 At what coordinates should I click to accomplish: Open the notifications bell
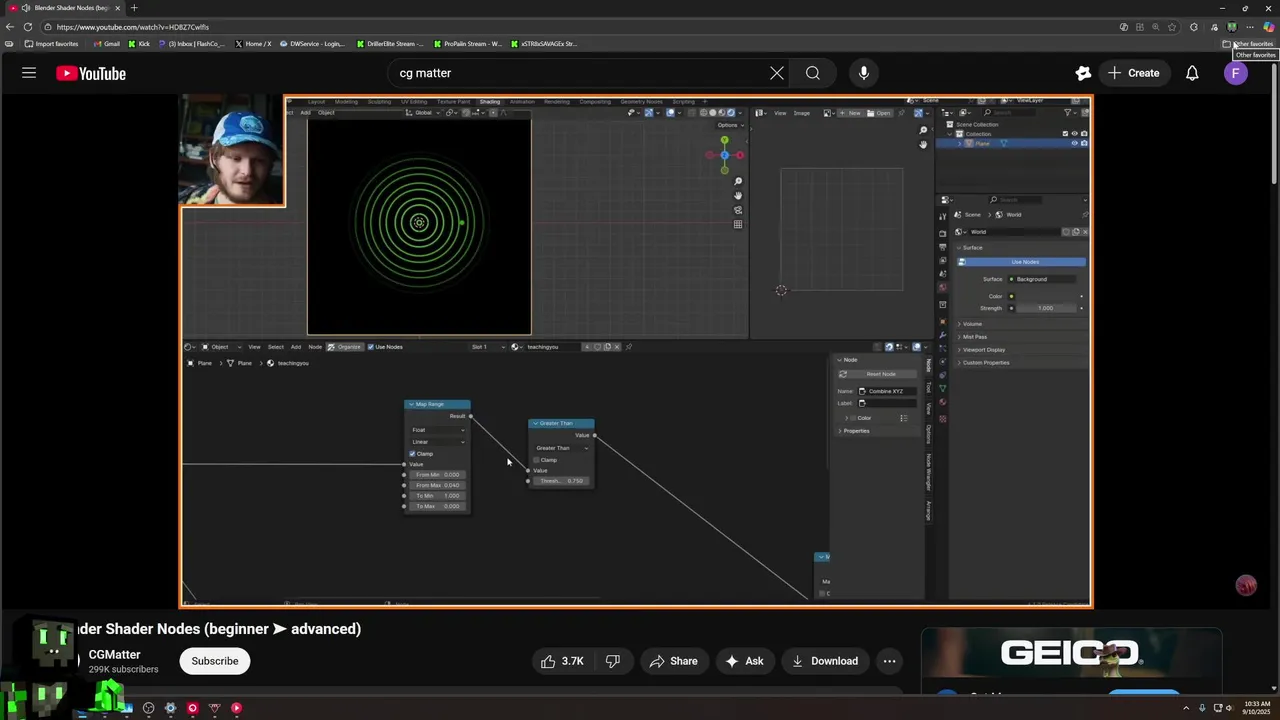coord(1192,73)
